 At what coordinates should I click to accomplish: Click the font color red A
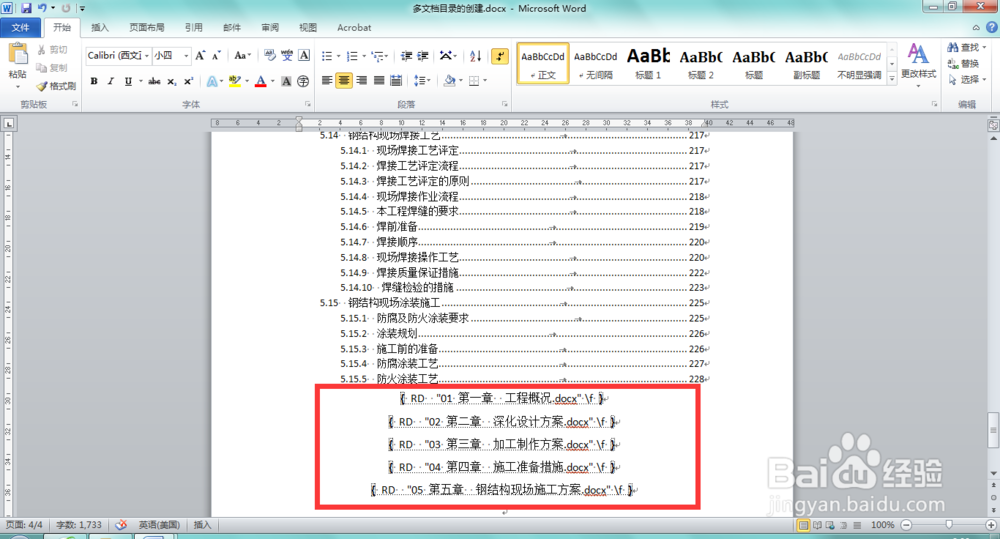point(260,81)
